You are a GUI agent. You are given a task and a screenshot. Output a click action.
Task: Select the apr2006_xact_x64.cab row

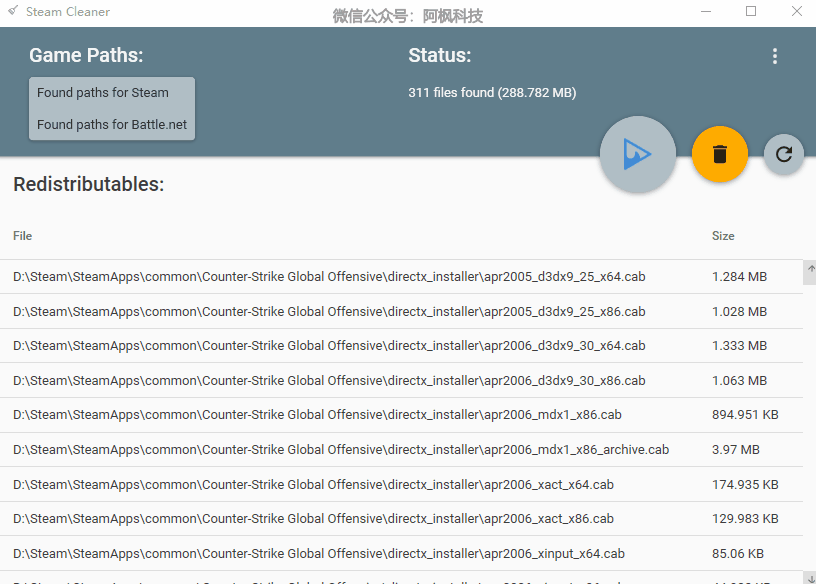(x=401, y=484)
